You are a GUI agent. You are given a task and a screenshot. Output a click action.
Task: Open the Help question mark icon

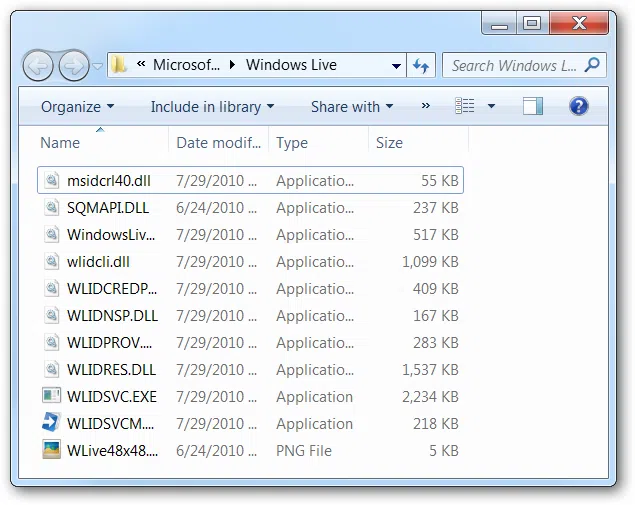(x=578, y=106)
